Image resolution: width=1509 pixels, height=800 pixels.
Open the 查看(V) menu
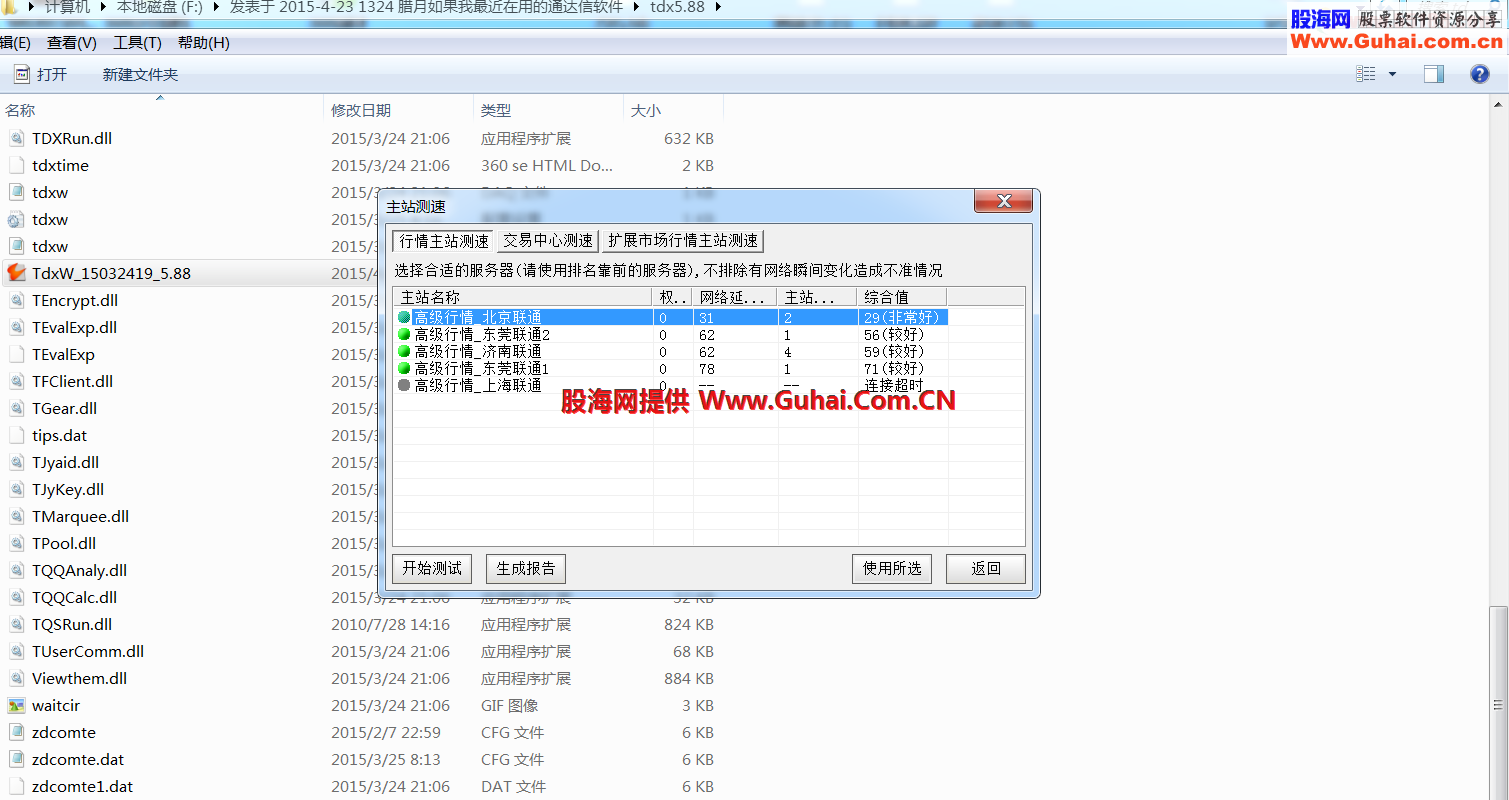[72, 42]
